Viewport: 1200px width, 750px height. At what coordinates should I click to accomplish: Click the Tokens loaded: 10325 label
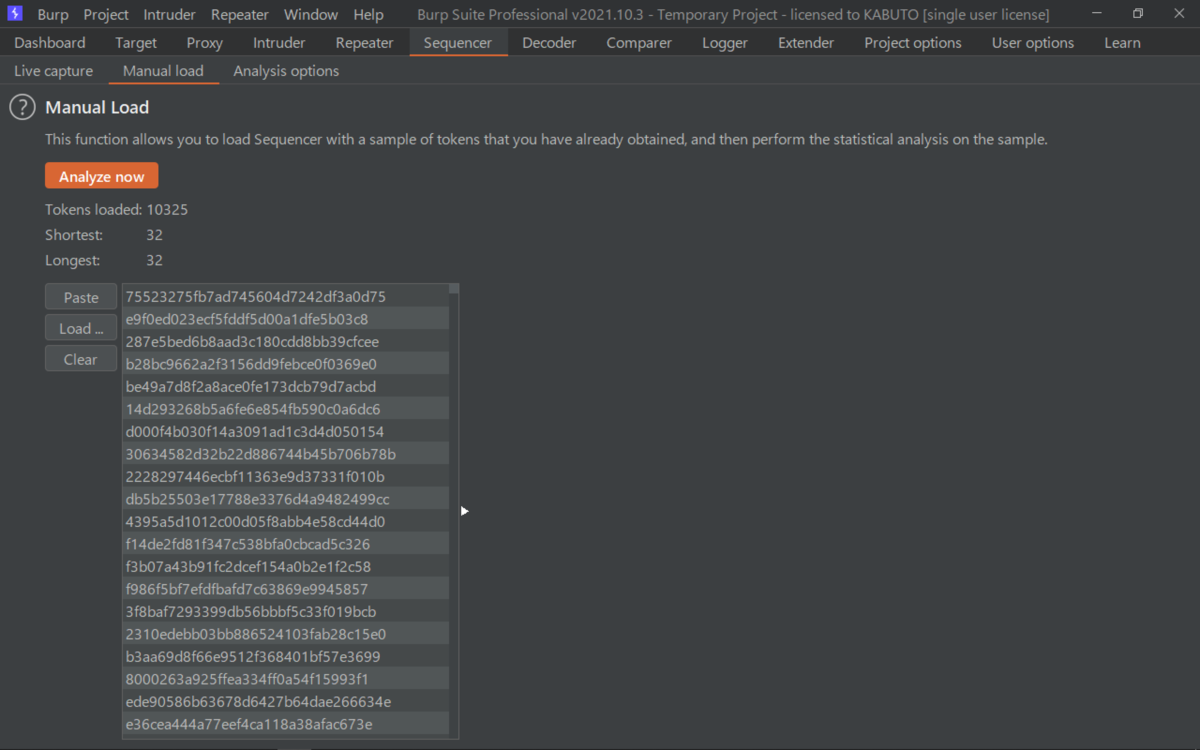pyautogui.click(x=116, y=210)
